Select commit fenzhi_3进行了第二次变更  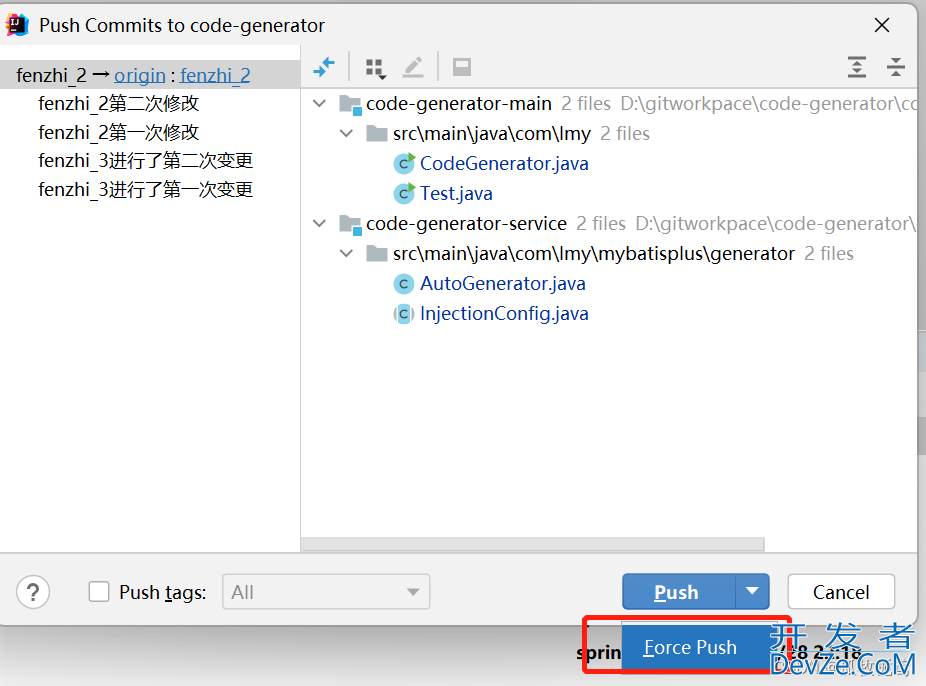point(145,161)
